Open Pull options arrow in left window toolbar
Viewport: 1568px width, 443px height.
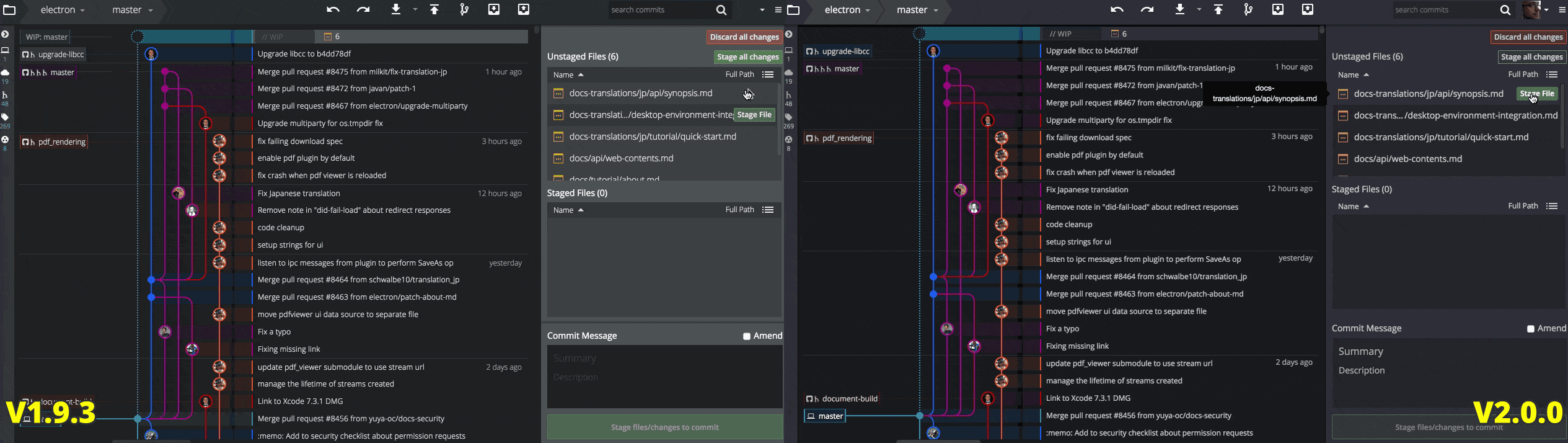point(415,9)
